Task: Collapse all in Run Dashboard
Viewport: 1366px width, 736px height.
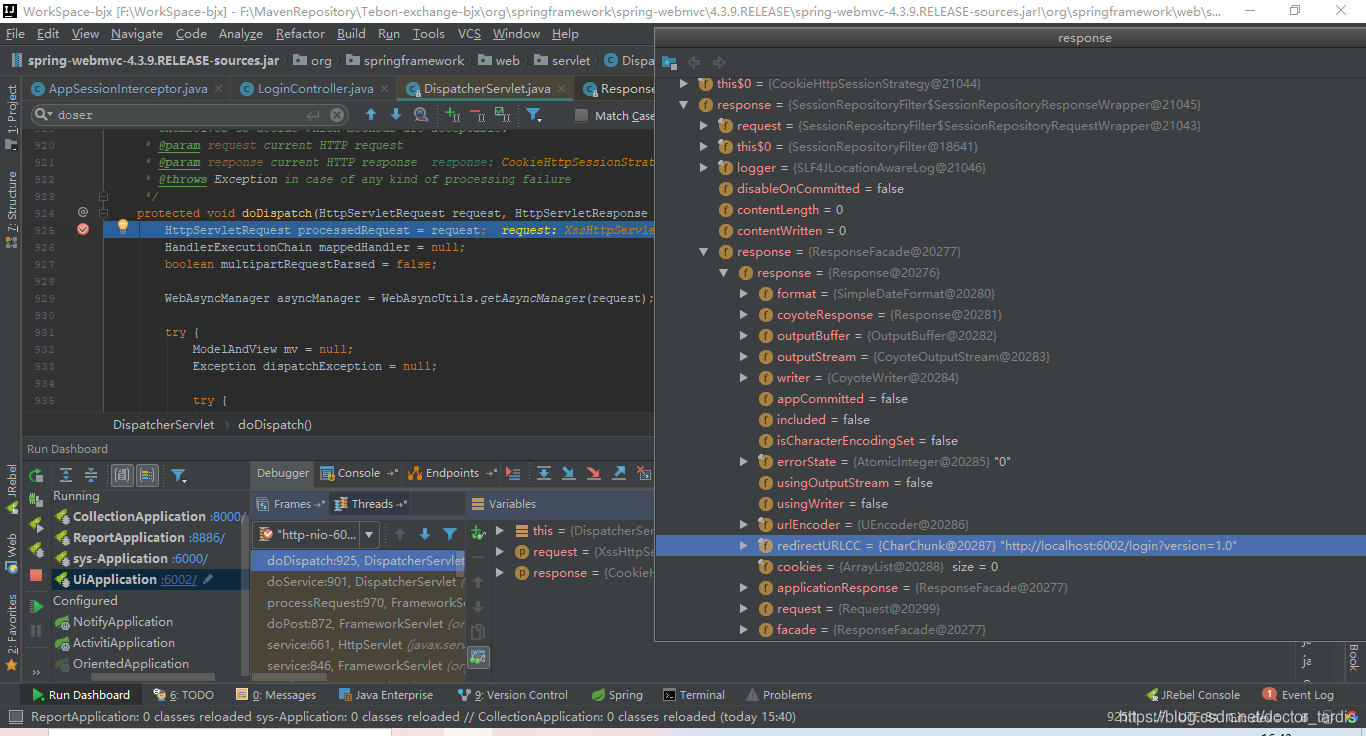Action: pos(91,475)
